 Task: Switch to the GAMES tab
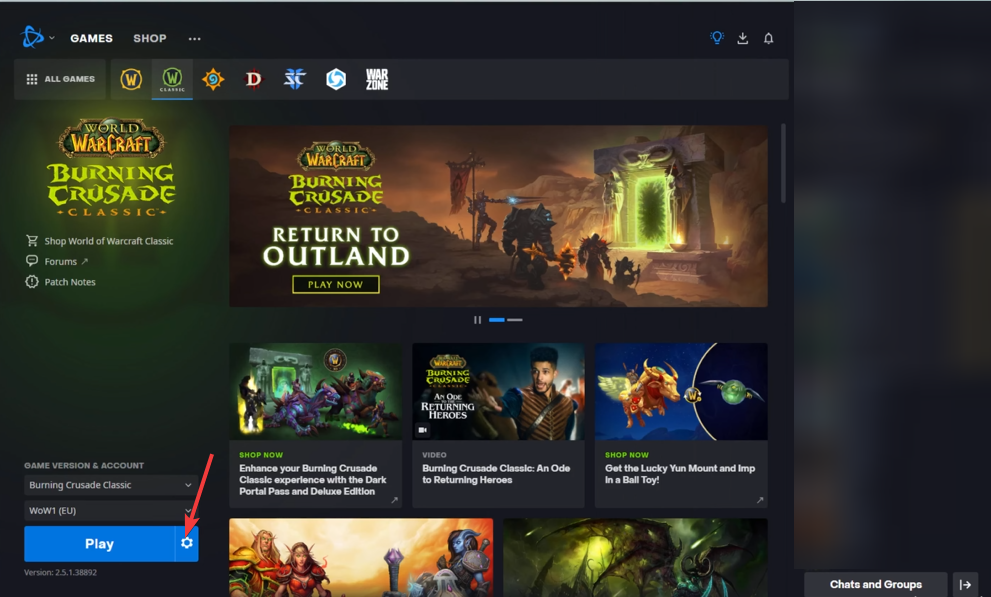tap(92, 39)
